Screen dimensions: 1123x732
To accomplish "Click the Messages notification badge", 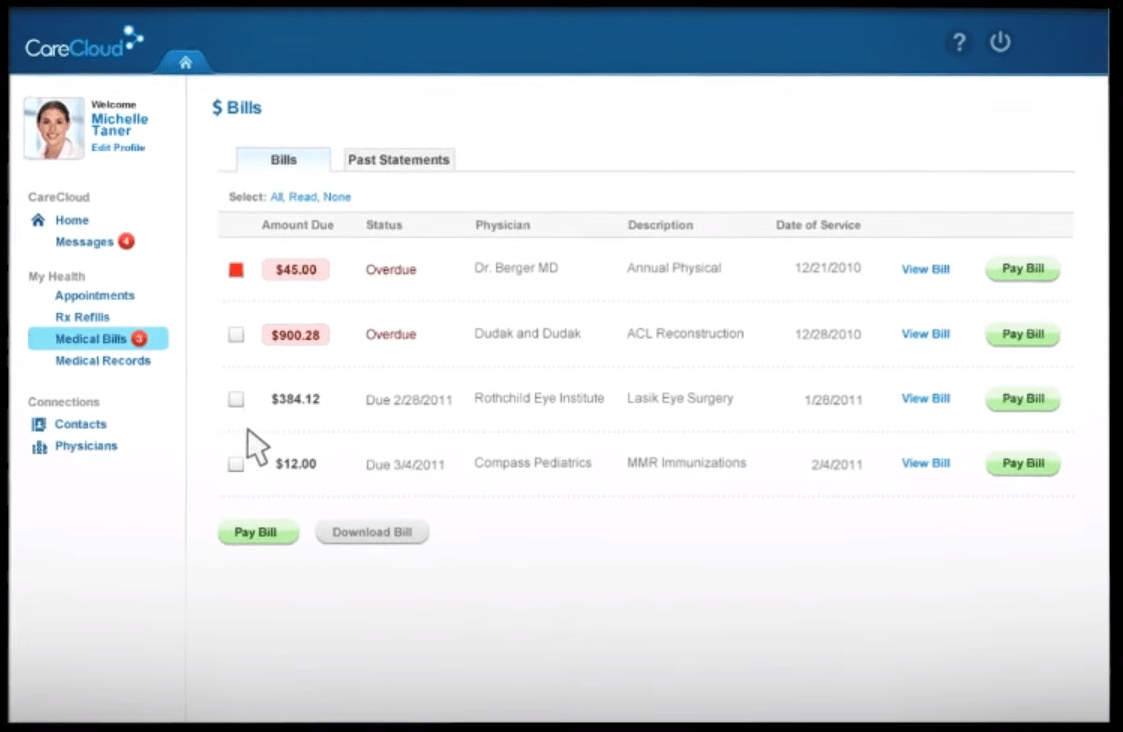I will pos(126,242).
